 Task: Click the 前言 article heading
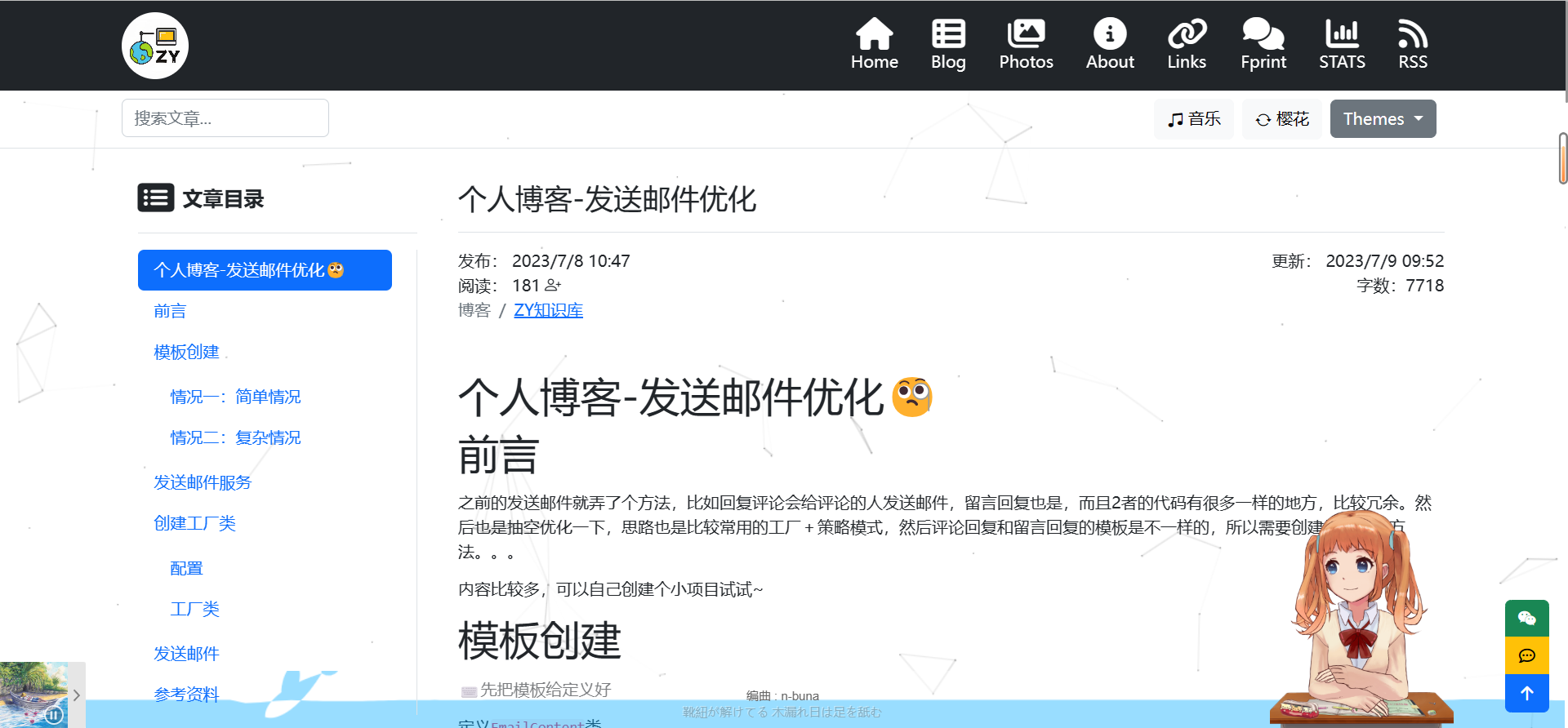(499, 455)
